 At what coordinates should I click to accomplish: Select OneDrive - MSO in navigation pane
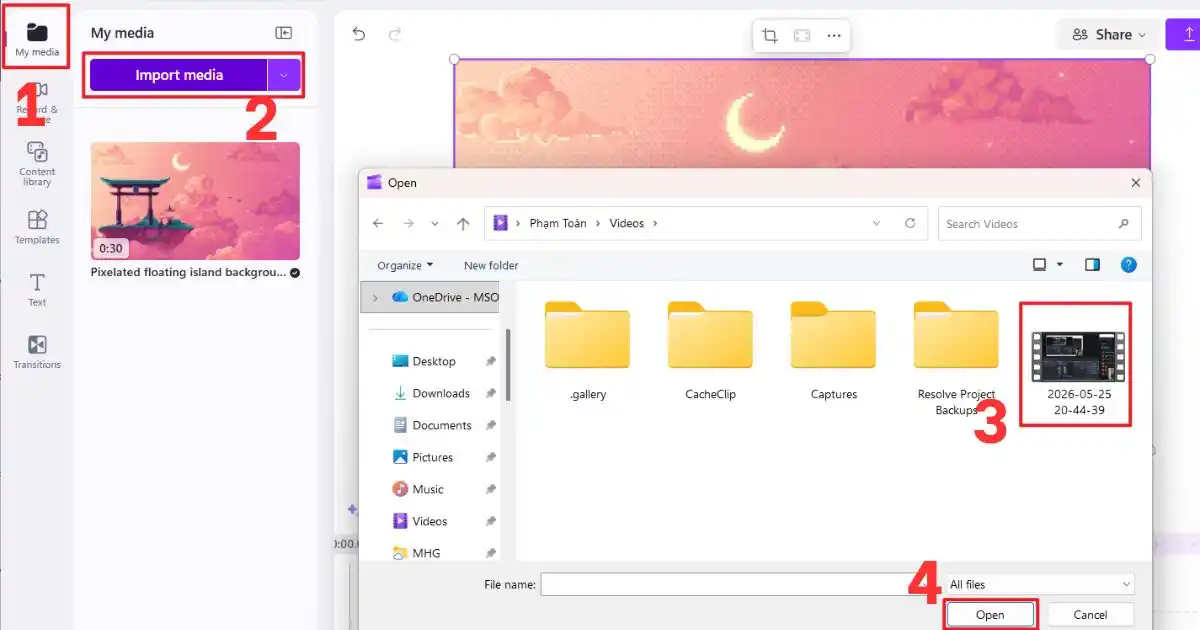pyautogui.click(x=445, y=297)
